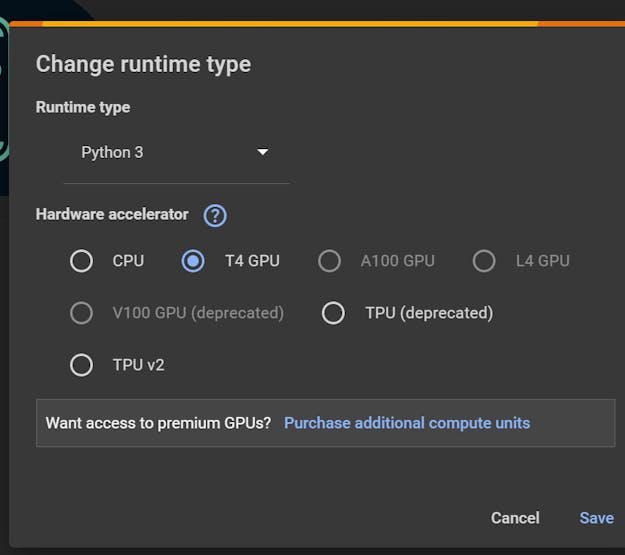Click the Runtime type section label
The image size is (625, 555).
click(83, 107)
